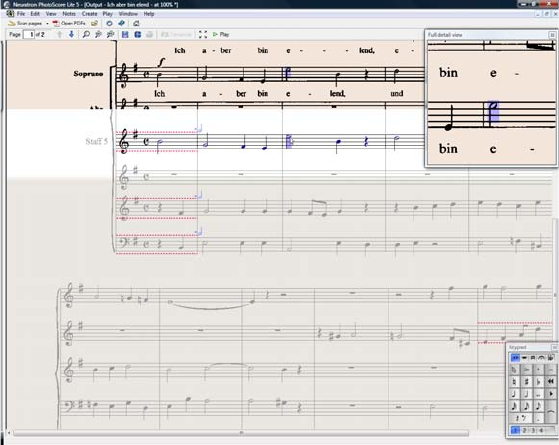Collapse the Full detail view panel
The width and height of the screenshot is (559, 445).
pos(552,35)
